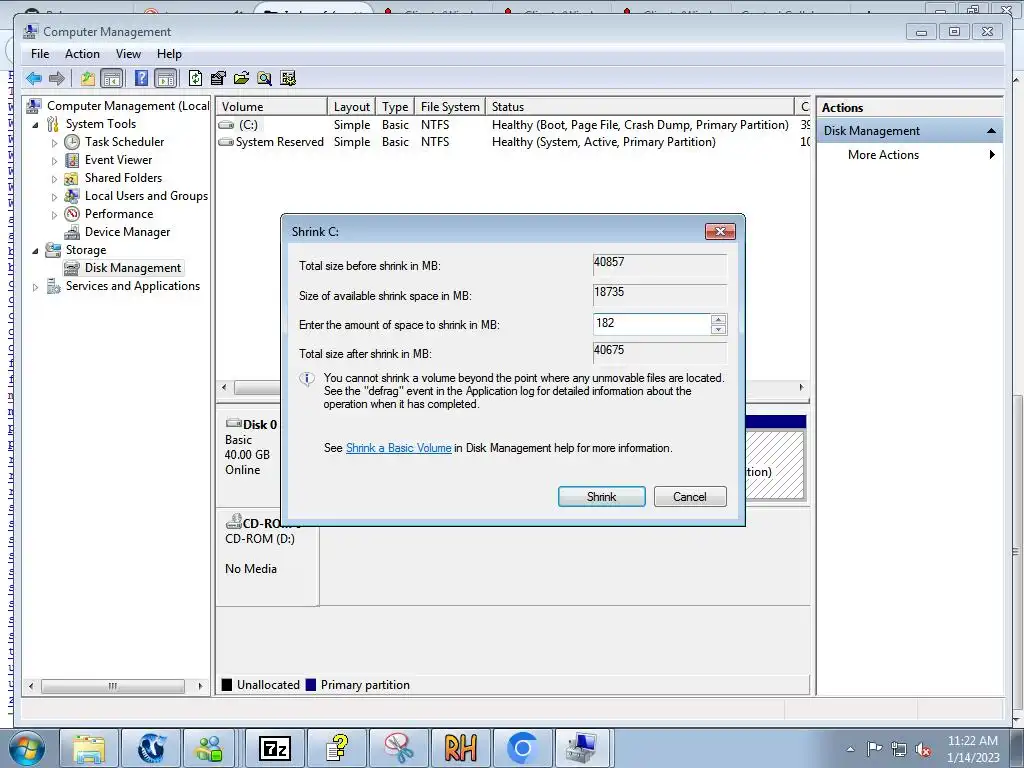Screen dimensions: 1024x768
Task: Click the volume list scroll-left arrow
Action: (x=224, y=387)
